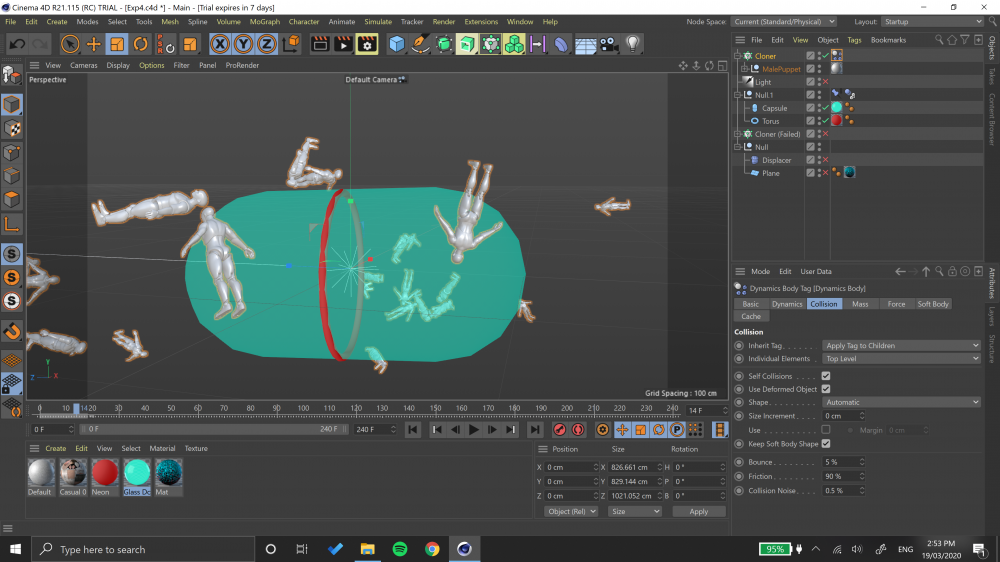Open the Cache tab button
This screenshot has height=562, width=1000.
point(751,316)
